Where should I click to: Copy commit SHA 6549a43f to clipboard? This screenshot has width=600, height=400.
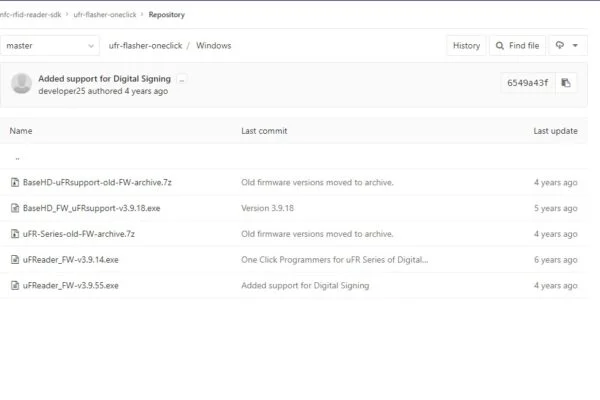click(566, 83)
